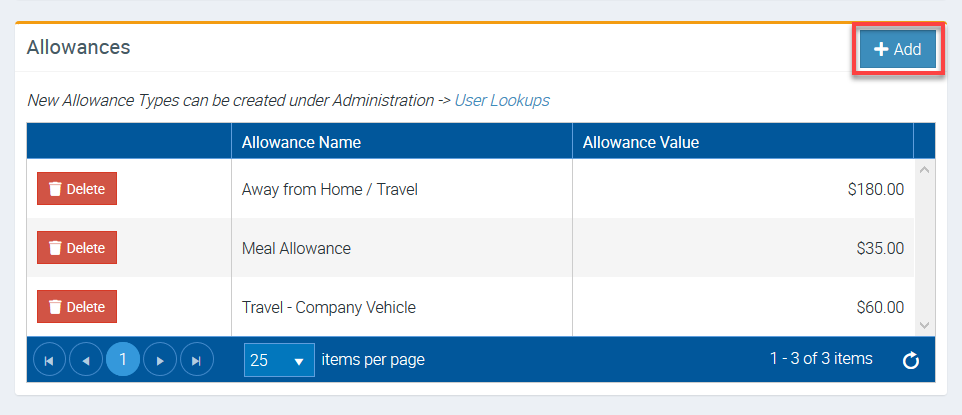962x415 pixels.
Task: Sort by Allowance Name column header
Action: [x=301, y=142]
